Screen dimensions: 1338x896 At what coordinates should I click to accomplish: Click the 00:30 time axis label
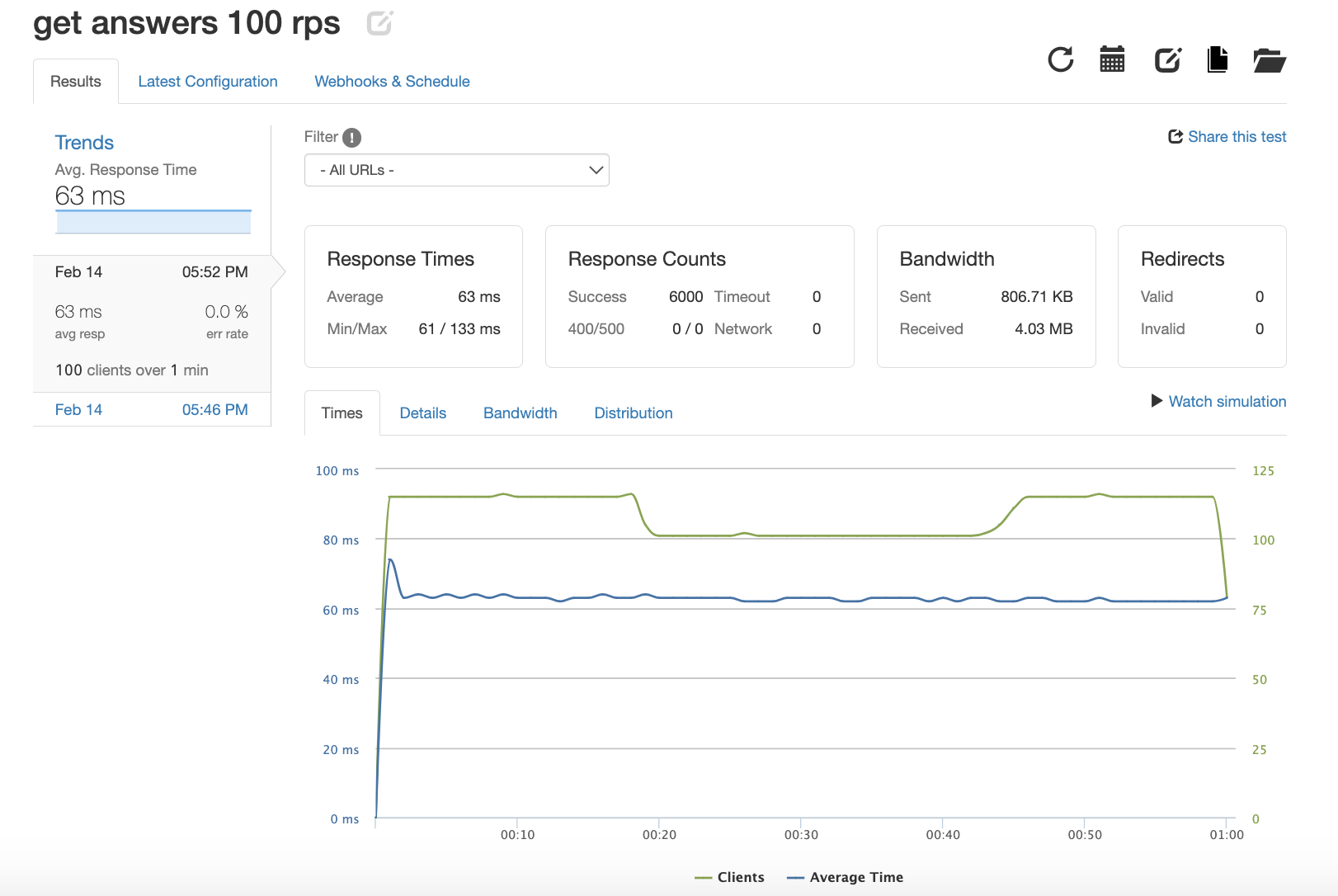[x=801, y=835]
